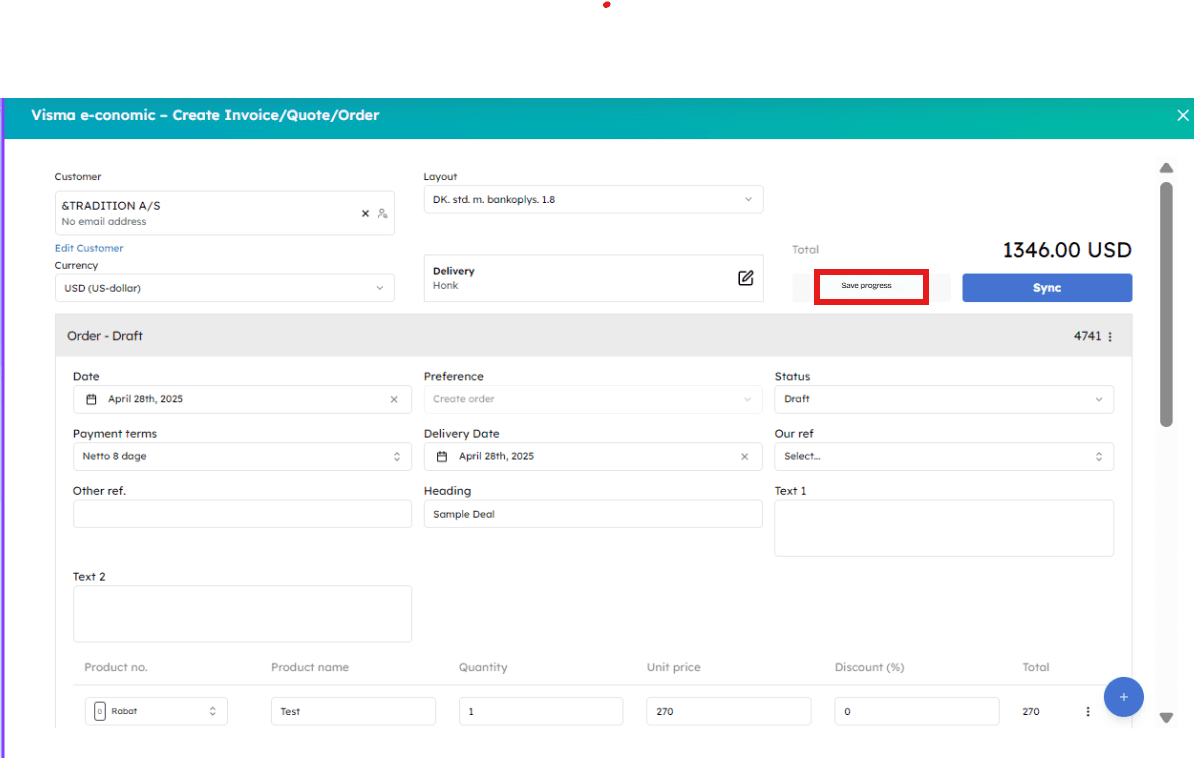Image resolution: width=1194 pixels, height=758 pixels.
Task: Click the No email address text
Action: [104, 222]
